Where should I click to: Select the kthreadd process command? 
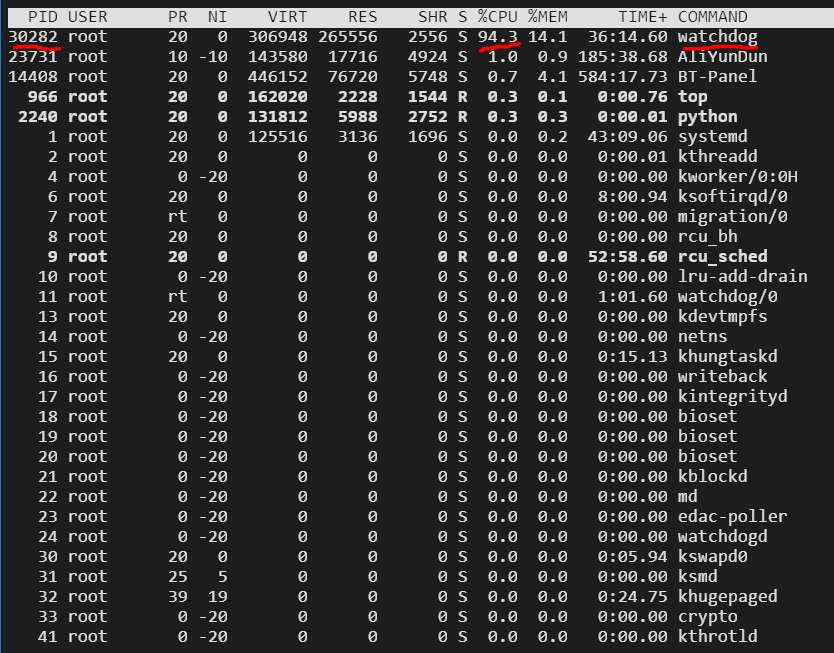[718, 157]
